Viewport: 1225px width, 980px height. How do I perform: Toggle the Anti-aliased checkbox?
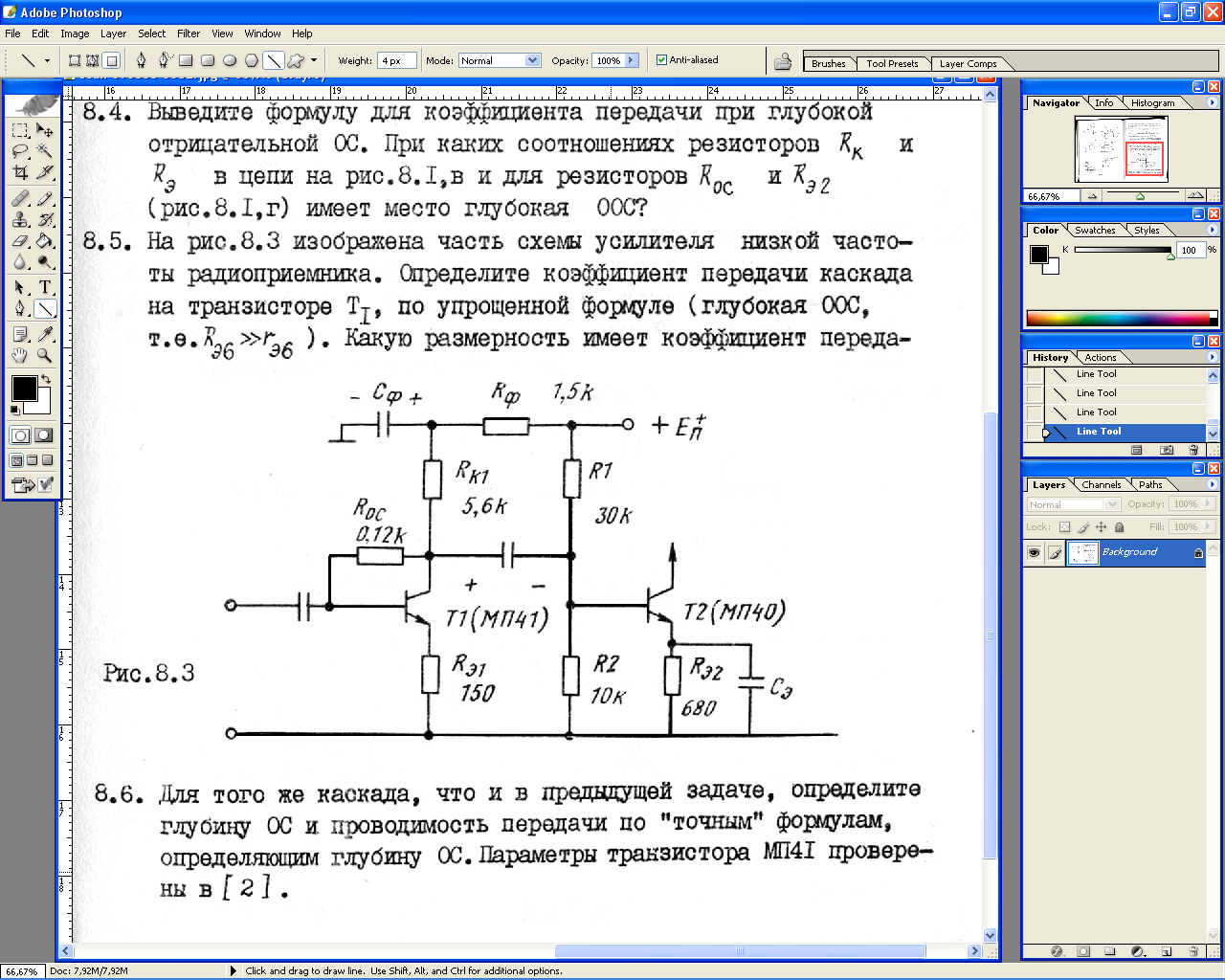pyautogui.click(x=661, y=60)
